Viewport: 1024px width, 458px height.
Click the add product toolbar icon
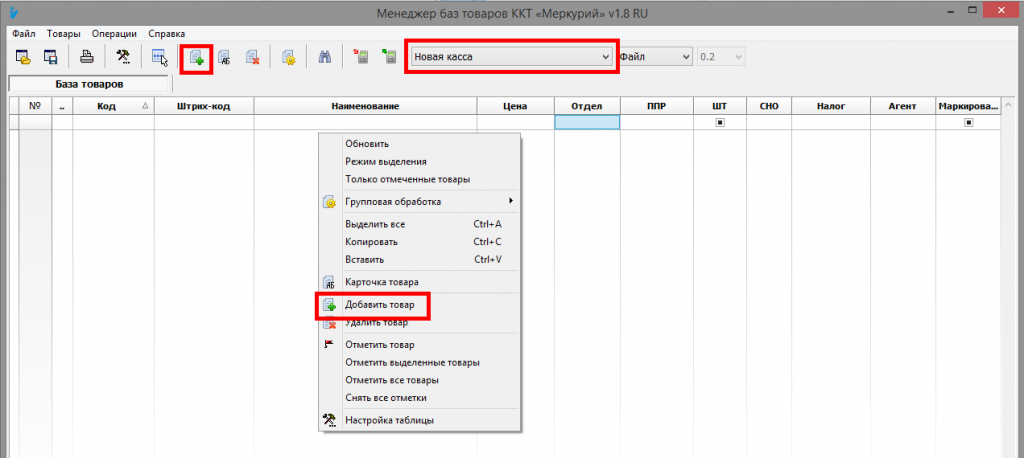click(196, 57)
